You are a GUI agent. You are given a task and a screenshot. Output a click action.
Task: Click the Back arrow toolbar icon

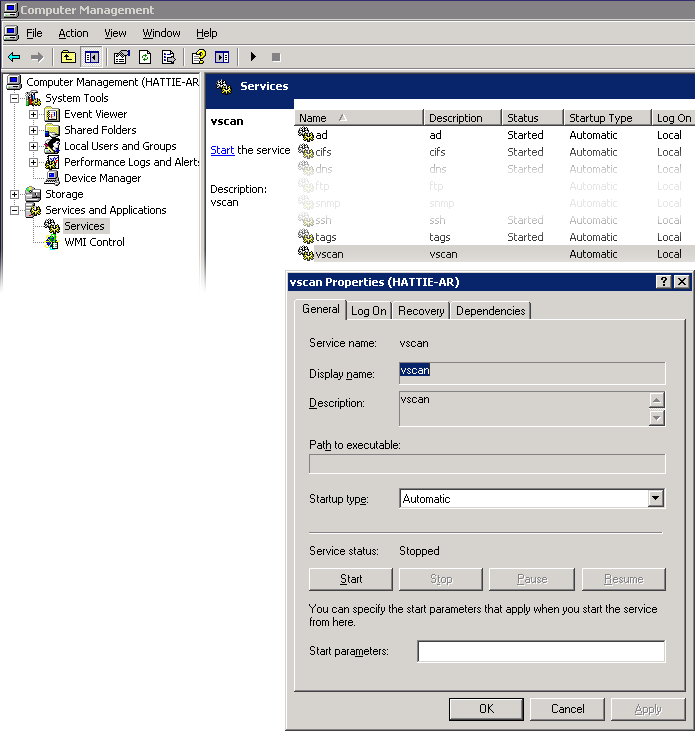coord(14,57)
